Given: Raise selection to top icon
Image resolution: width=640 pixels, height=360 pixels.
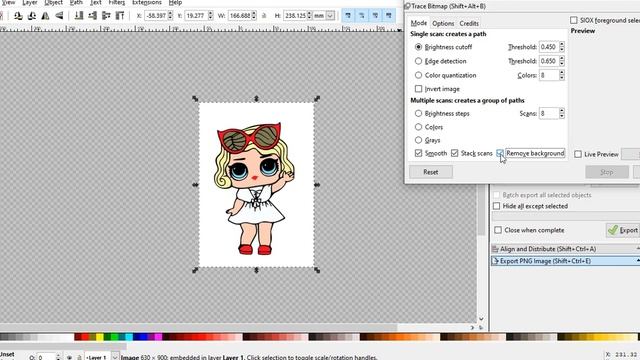Looking at the screenshot, I should (x=120, y=16).
